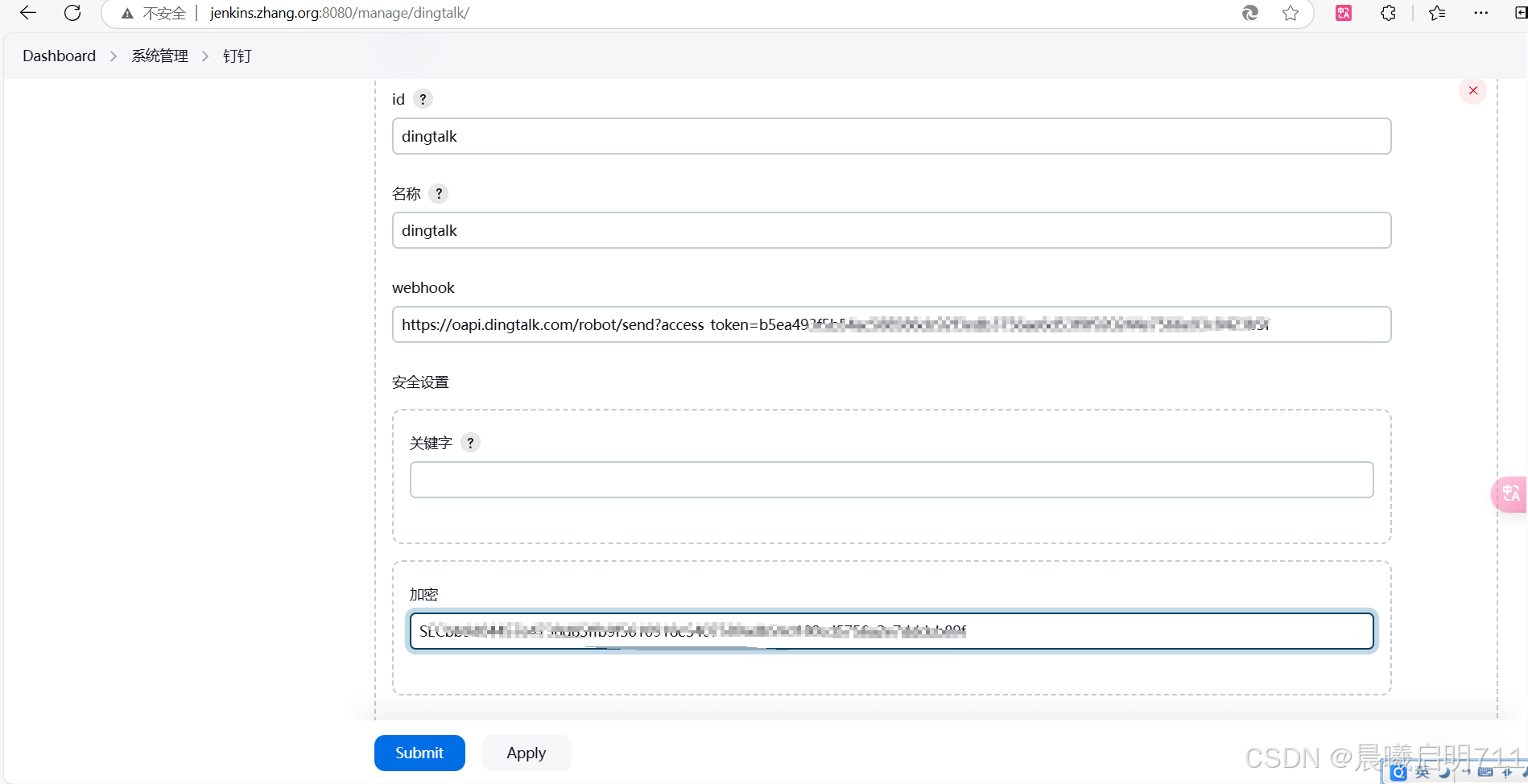Screen dimensions: 1528x784
Task: Click the 钉钉 breadcrumb item
Action: click(x=237, y=56)
